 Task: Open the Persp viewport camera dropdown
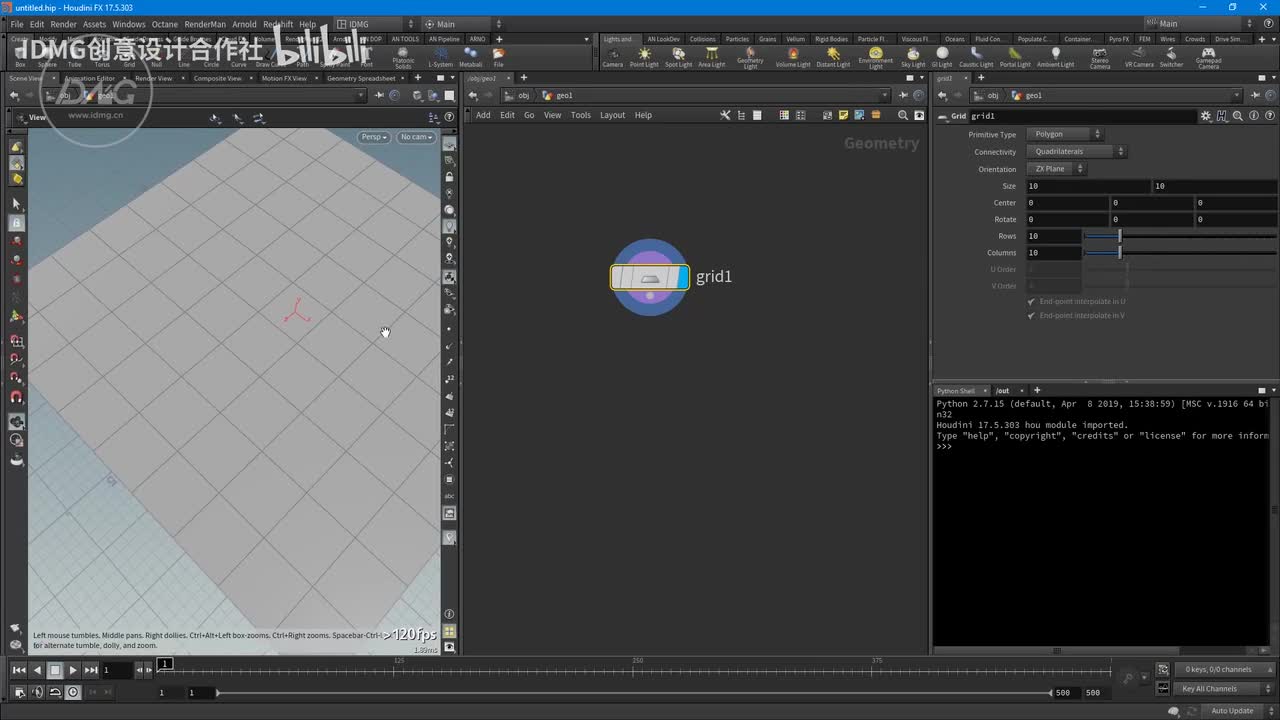pyautogui.click(x=373, y=137)
